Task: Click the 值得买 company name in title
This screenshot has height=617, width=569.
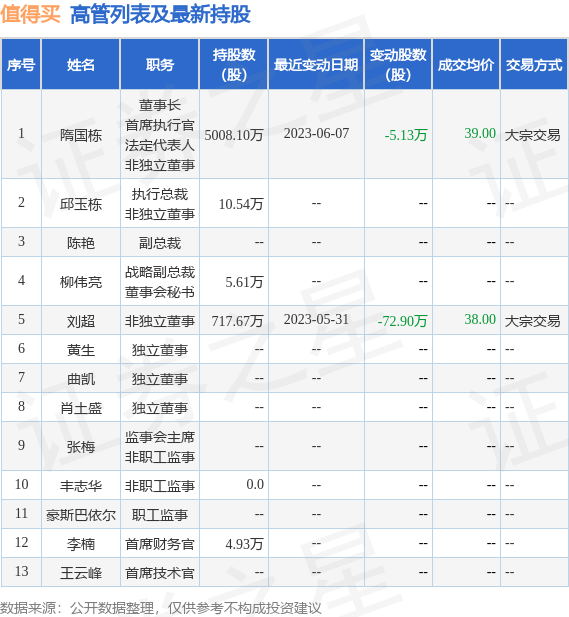Action: click(x=30, y=15)
